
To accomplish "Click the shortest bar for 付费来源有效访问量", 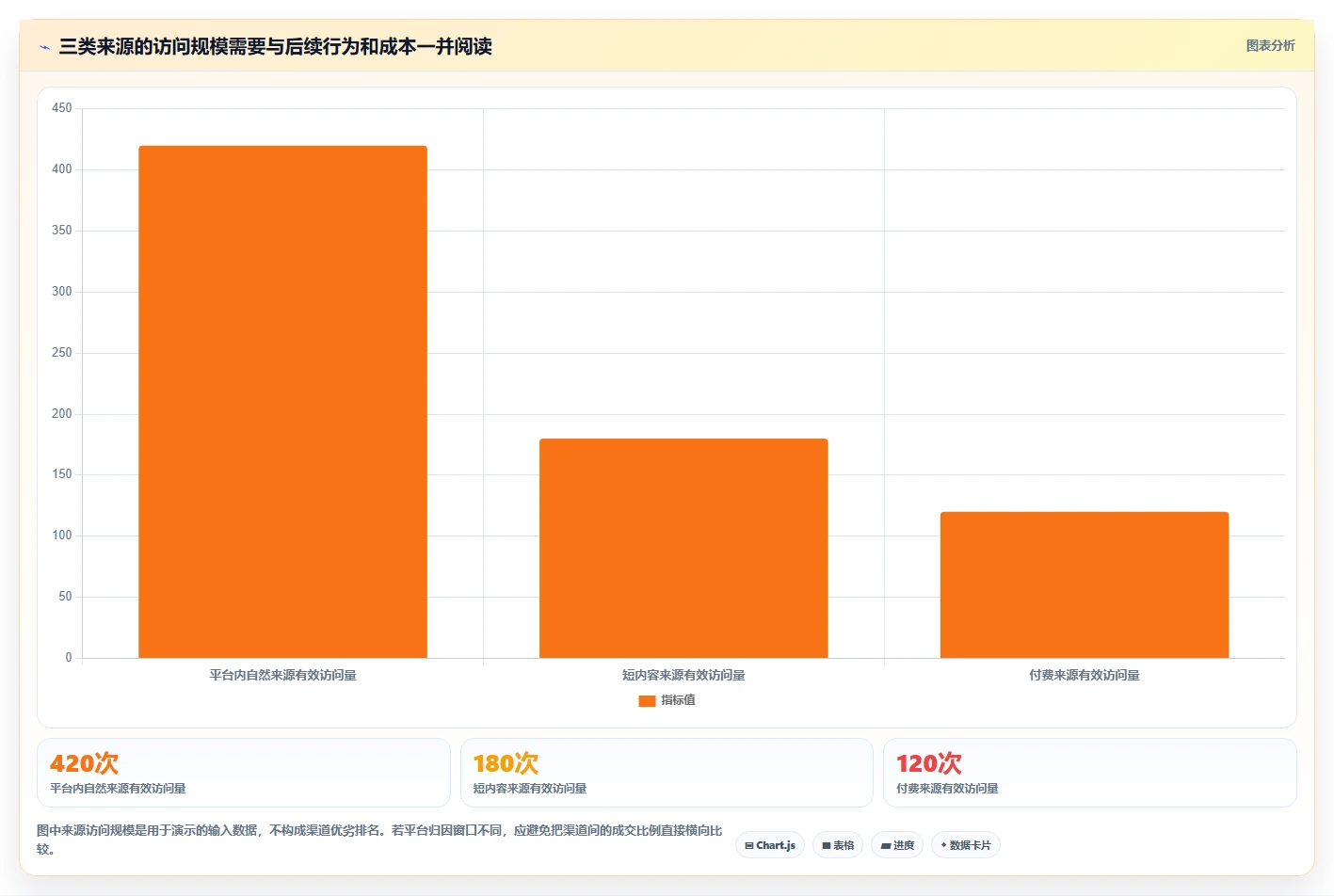I will point(1085,584).
